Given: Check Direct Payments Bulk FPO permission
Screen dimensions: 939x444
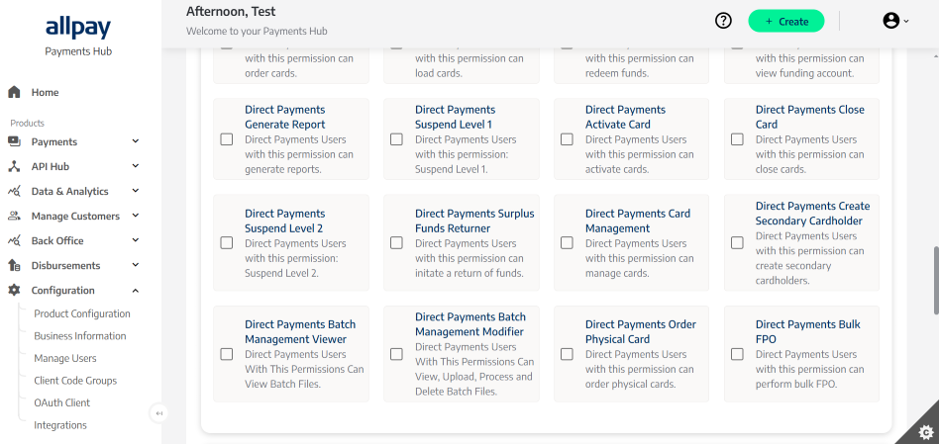Looking at the screenshot, I should (737, 354).
